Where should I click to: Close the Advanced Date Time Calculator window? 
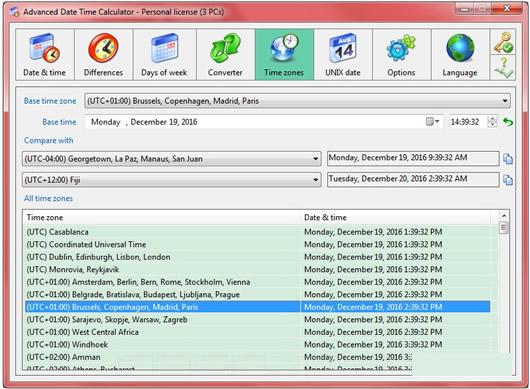pyautogui.click(x=507, y=8)
